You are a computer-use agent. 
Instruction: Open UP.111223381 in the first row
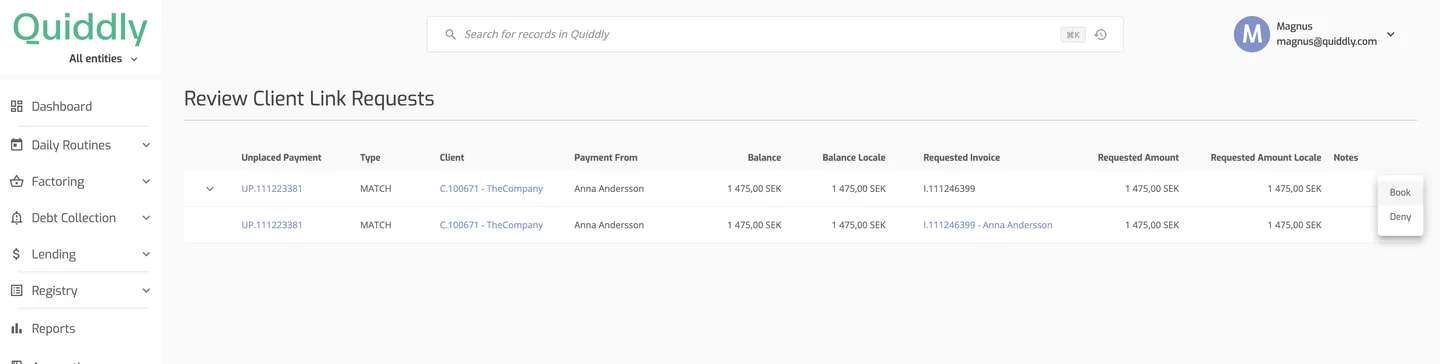pos(272,189)
